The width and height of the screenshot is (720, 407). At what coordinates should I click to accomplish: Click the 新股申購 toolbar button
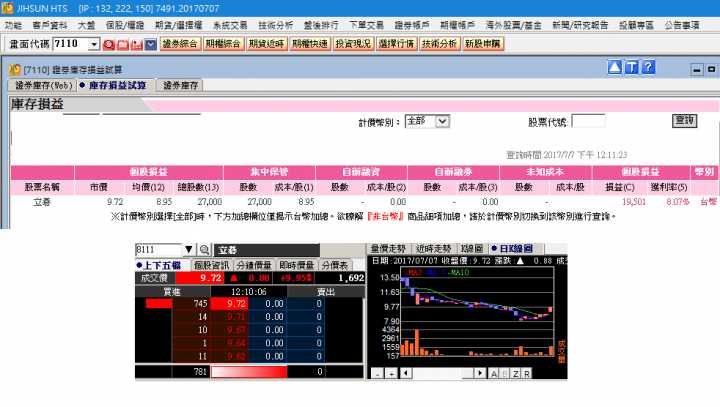pyautogui.click(x=483, y=44)
